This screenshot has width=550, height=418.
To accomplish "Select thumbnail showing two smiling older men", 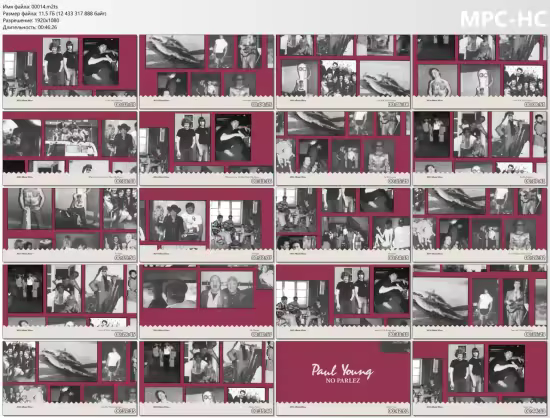I will point(206,302).
